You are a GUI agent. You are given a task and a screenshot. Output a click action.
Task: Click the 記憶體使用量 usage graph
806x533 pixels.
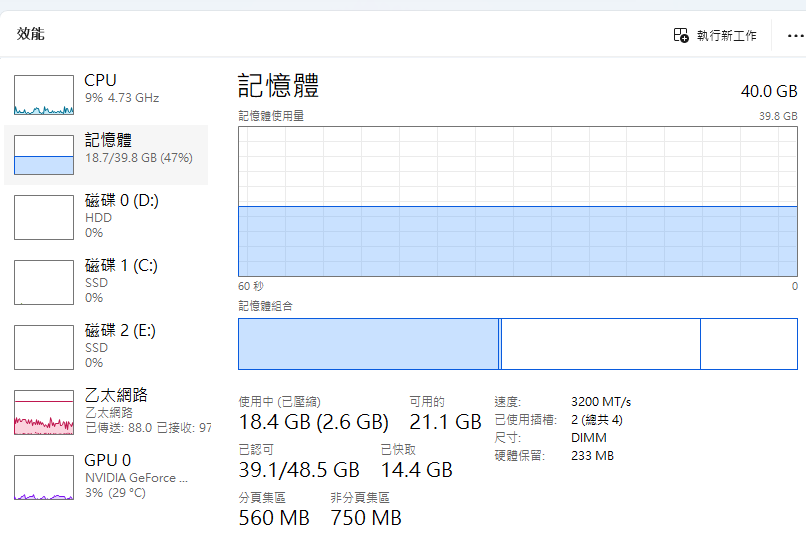(x=518, y=201)
